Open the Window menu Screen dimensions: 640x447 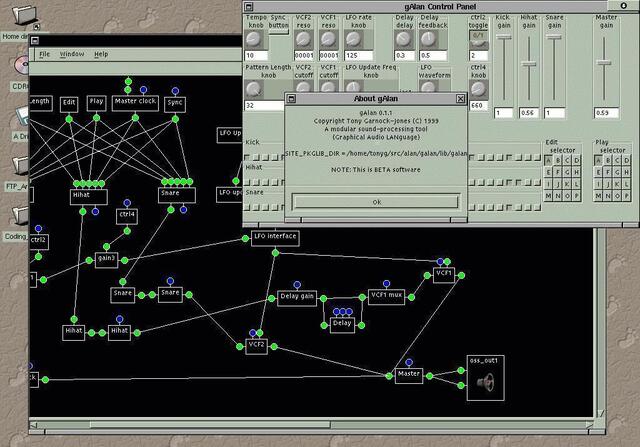72,53
